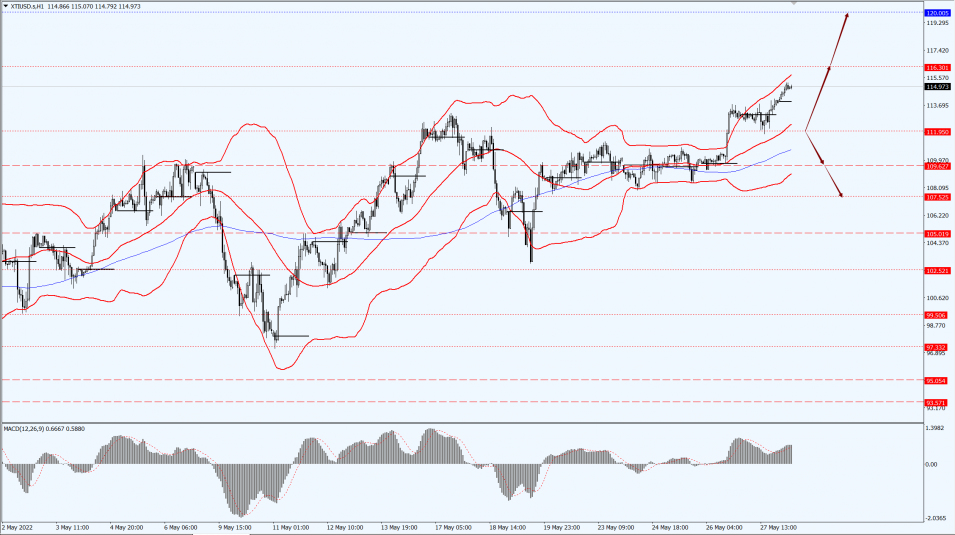Click the black current price label 114.973
This screenshot has width=955, height=535.
click(x=937, y=87)
